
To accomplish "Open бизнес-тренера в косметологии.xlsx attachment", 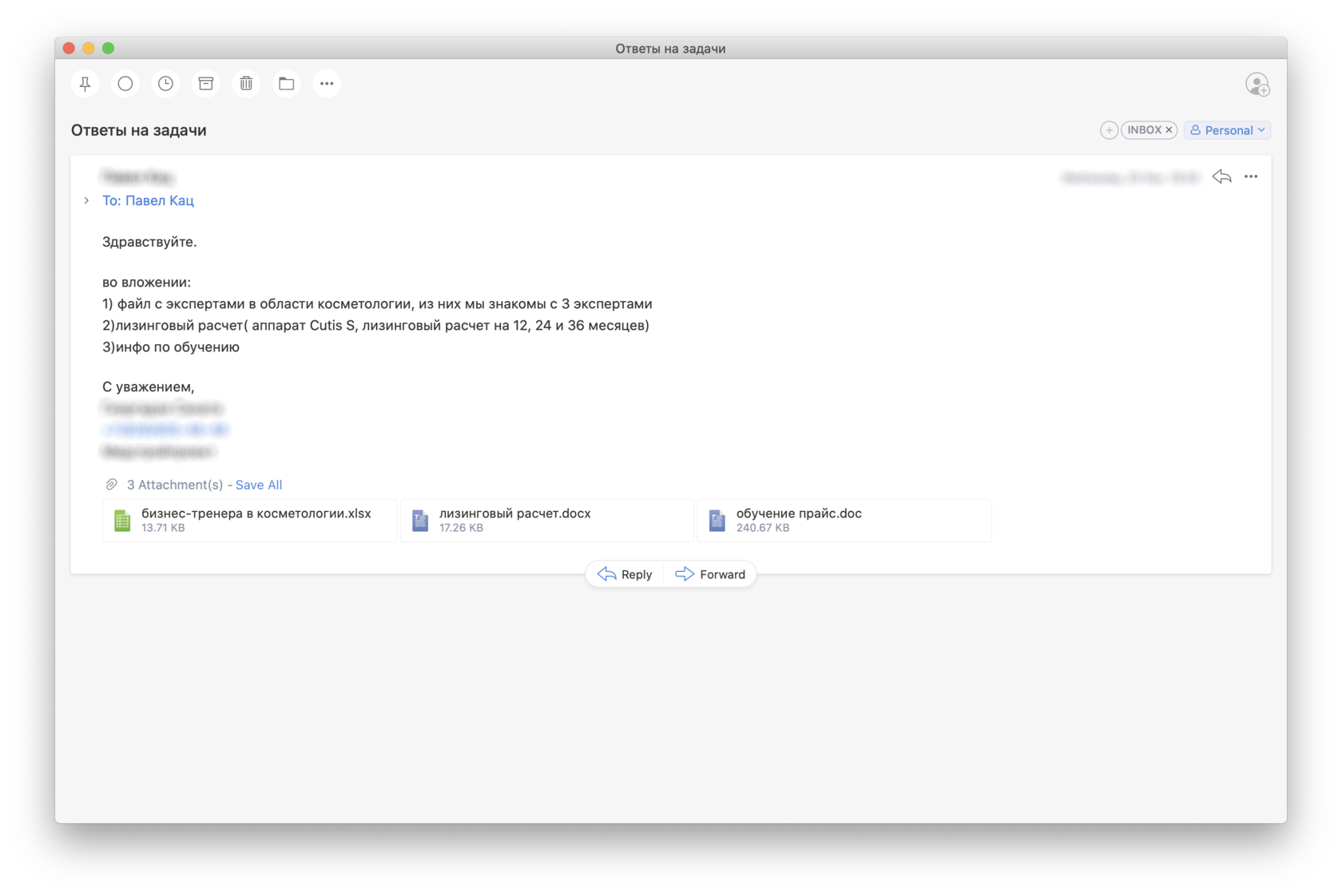I will pyautogui.click(x=249, y=520).
